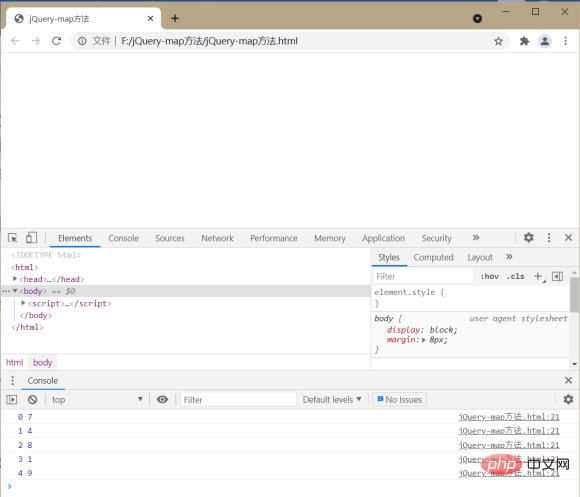Image resolution: width=580 pixels, height=497 pixels.
Task: Click the display: block property value
Action: [443, 329]
